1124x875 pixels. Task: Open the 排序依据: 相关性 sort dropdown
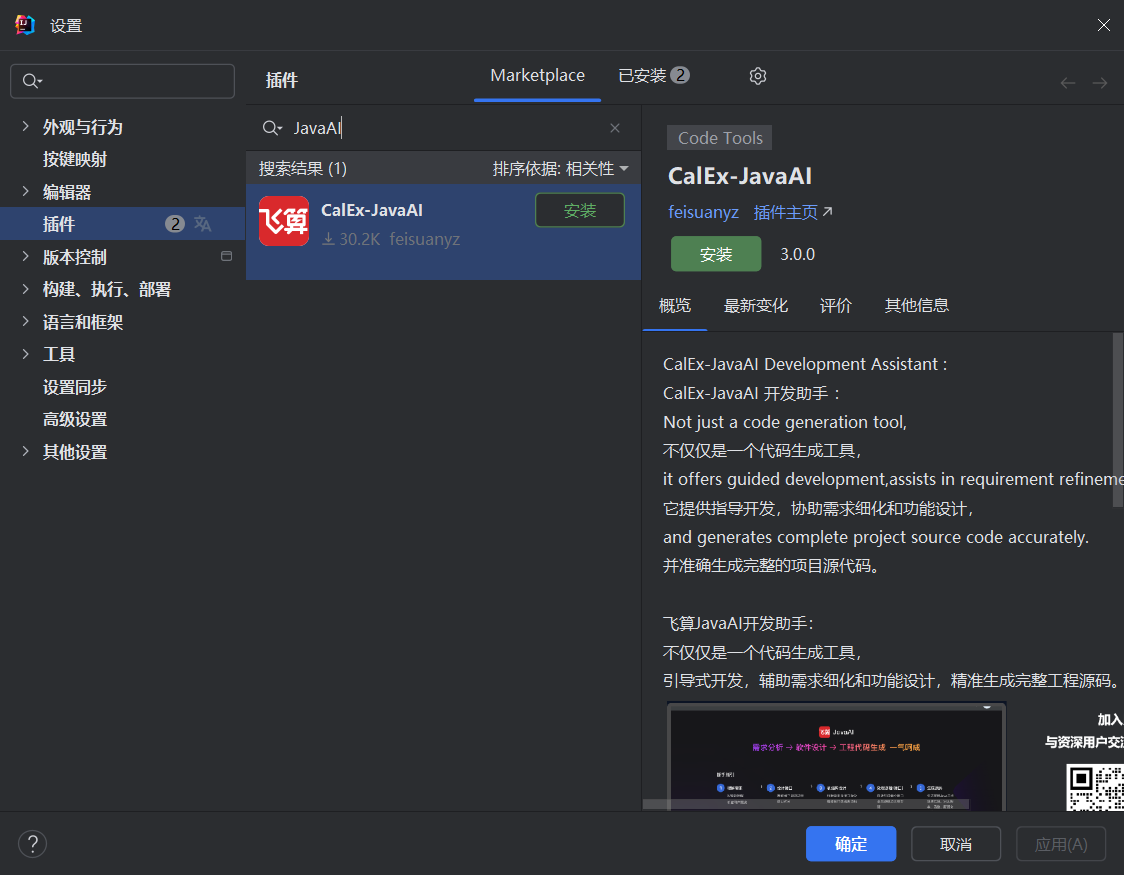pos(561,168)
